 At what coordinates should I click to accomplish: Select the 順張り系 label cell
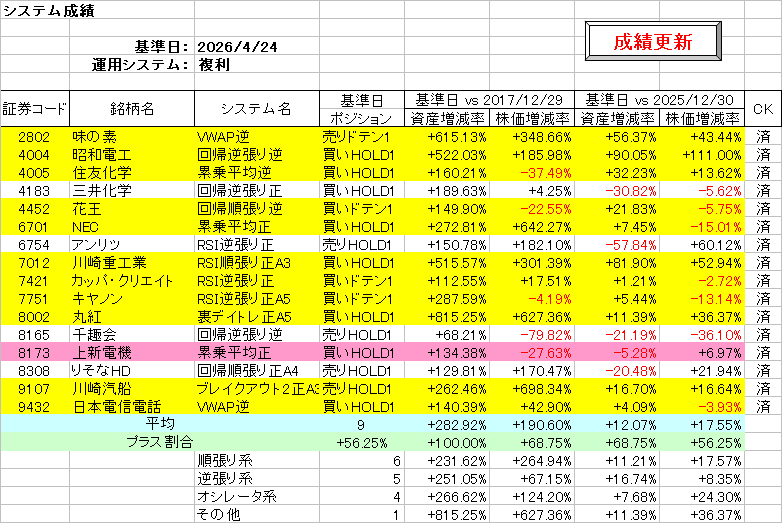257,460
